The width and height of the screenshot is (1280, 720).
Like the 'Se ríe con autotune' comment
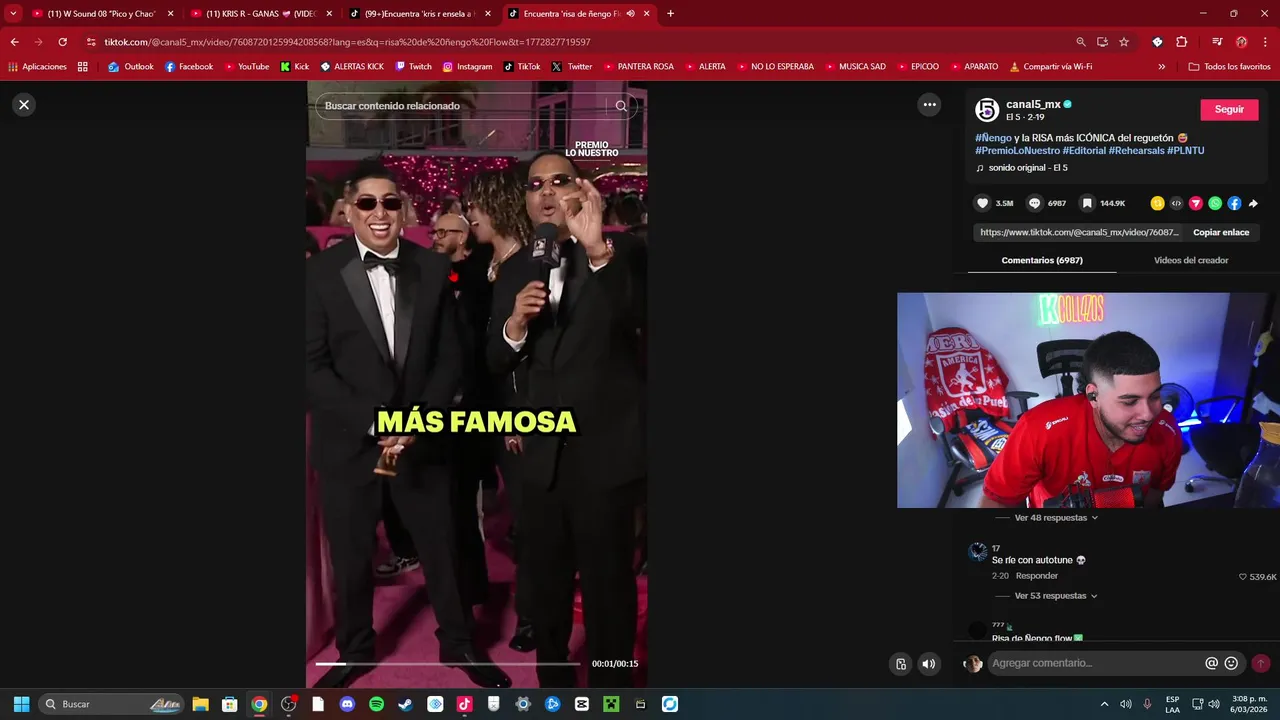click(x=1243, y=577)
